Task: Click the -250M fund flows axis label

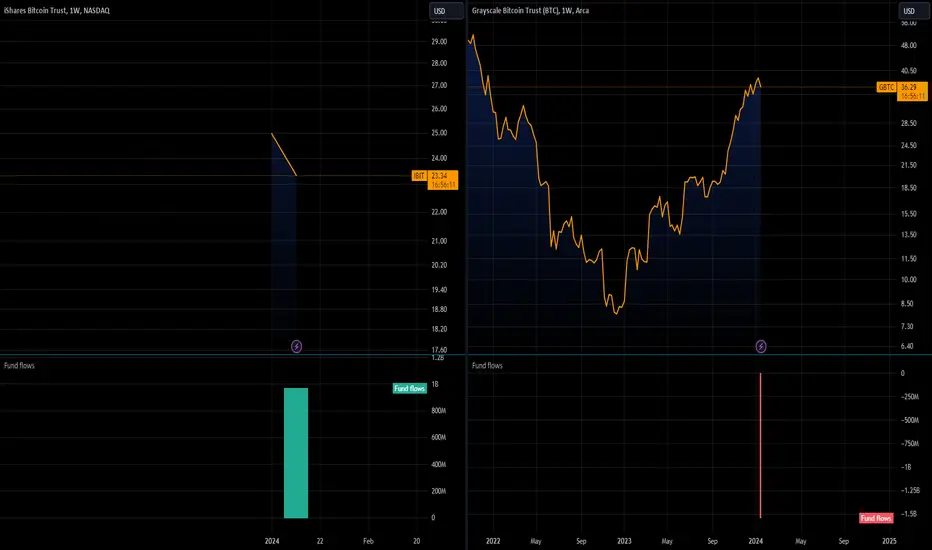Action: (x=910, y=397)
